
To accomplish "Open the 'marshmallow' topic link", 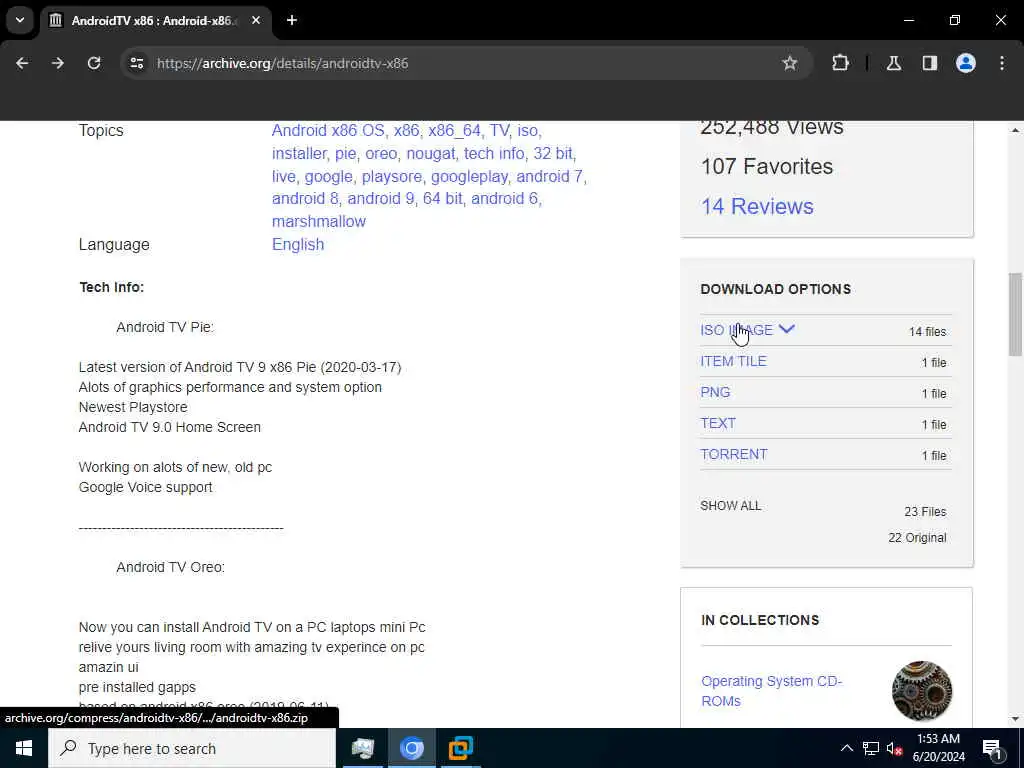I will click(319, 221).
